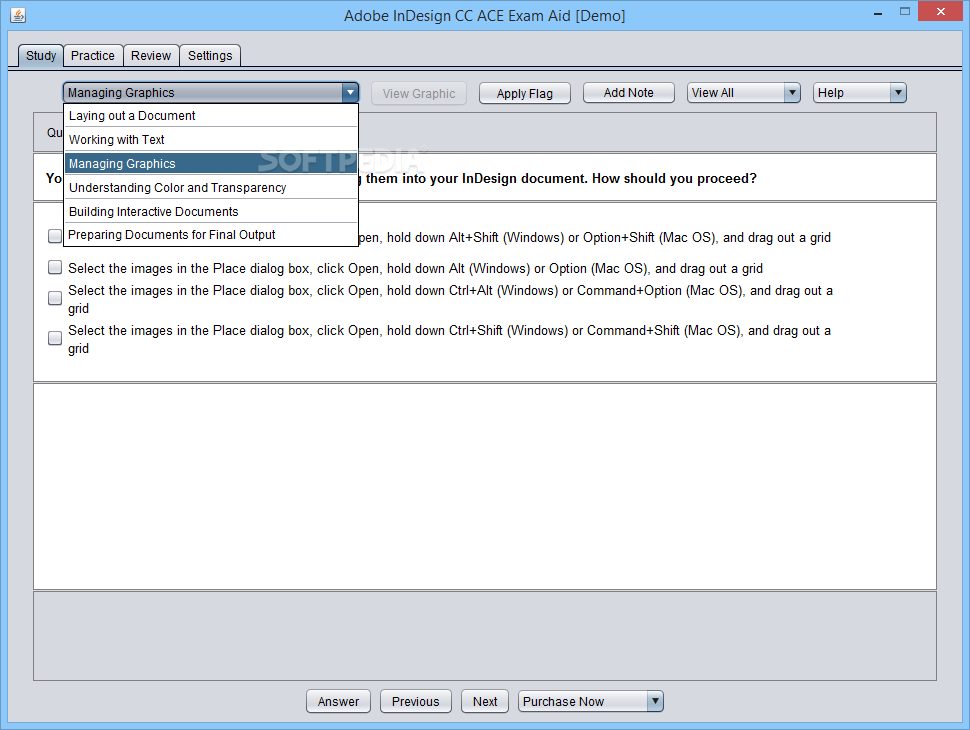Viewport: 970px width, 730px height.
Task: Check the Ctrl+Shift answer option
Action: point(55,338)
